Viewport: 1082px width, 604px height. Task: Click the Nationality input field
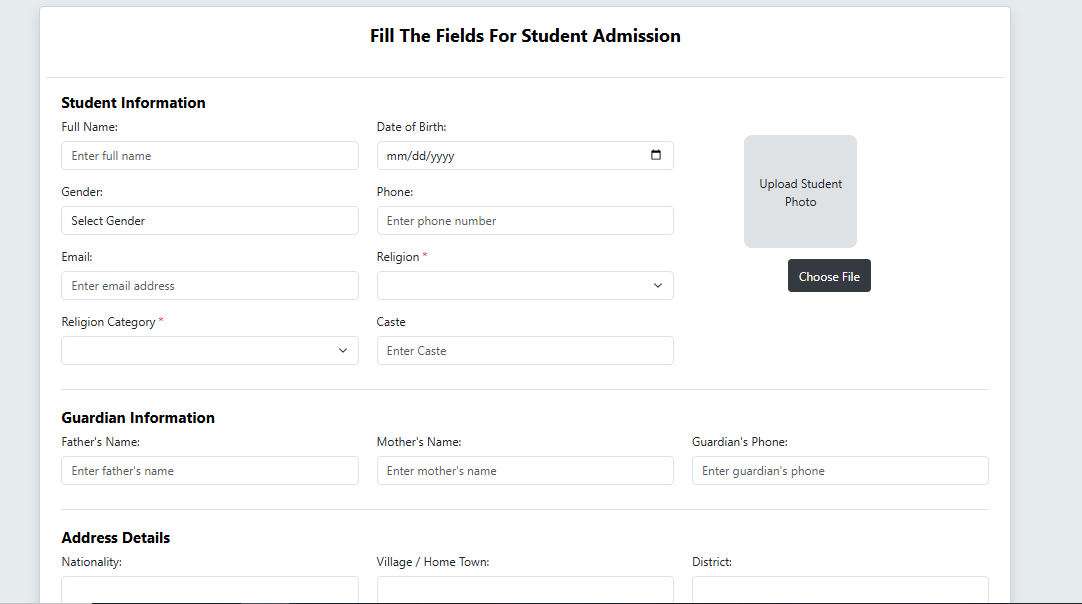(x=210, y=589)
